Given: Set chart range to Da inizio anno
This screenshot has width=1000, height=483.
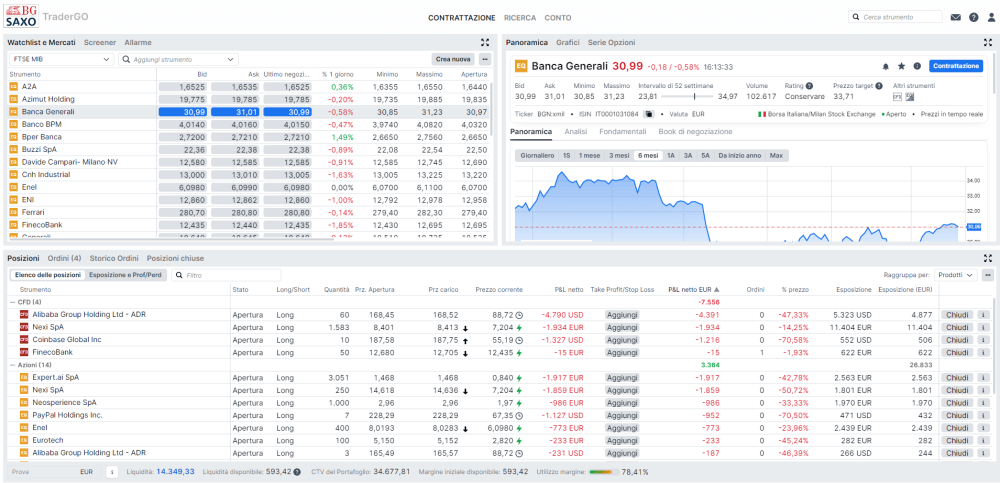Looking at the screenshot, I should click(739, 155).
